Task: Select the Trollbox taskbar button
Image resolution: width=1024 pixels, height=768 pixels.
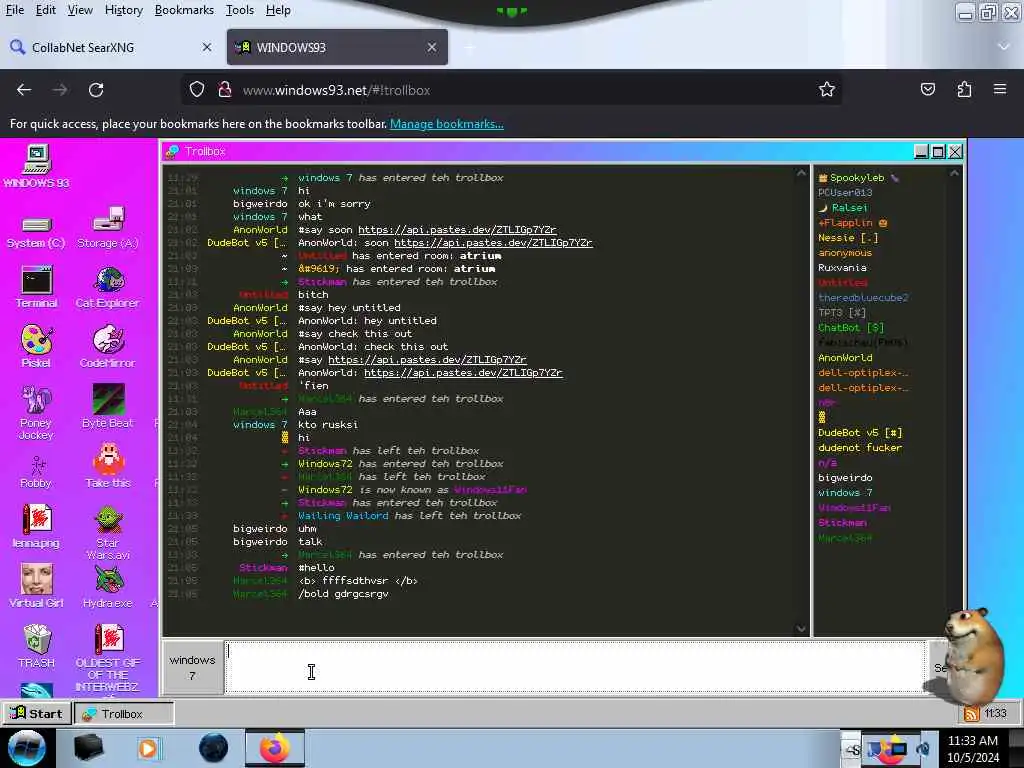Action: pos(124,713)
